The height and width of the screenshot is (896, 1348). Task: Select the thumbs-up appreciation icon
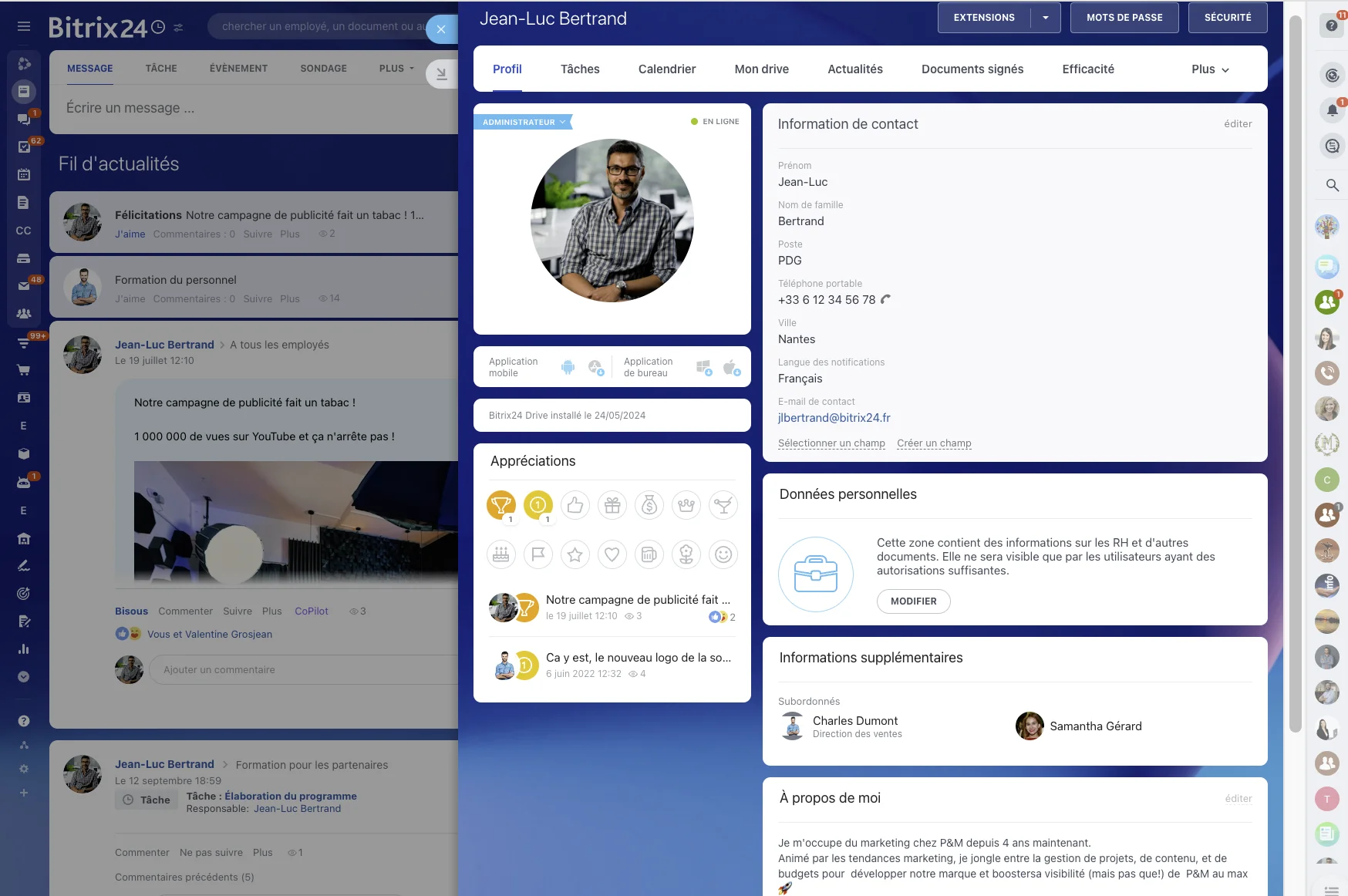[575, 505]
